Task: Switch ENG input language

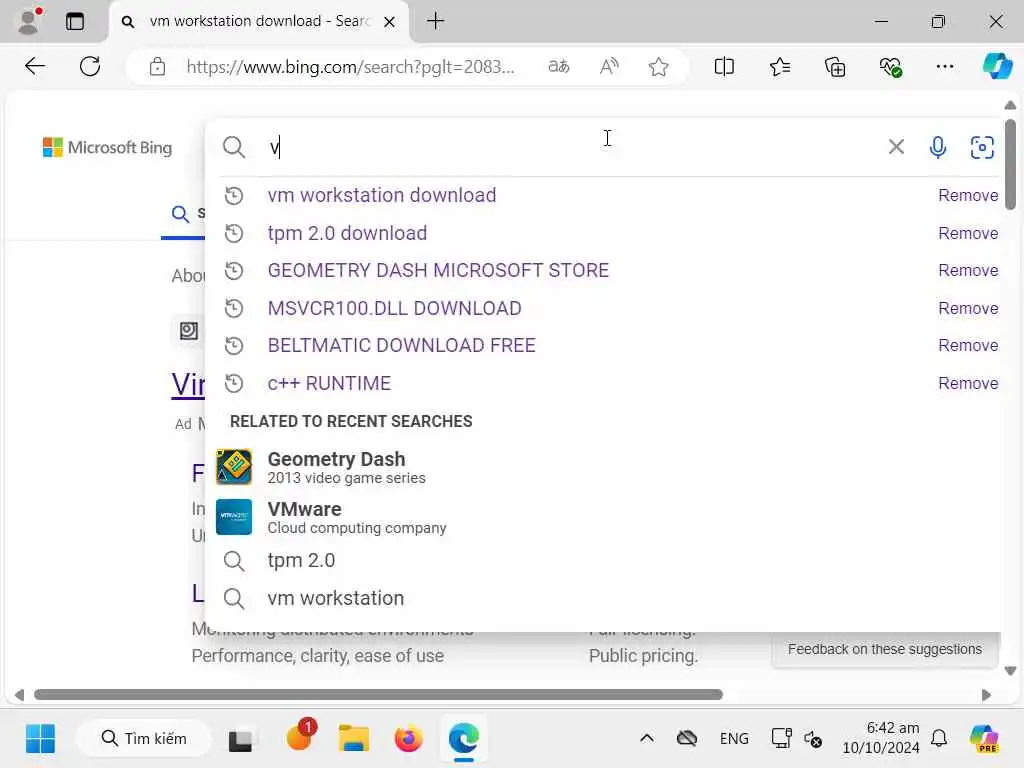Action: (734, 739)
